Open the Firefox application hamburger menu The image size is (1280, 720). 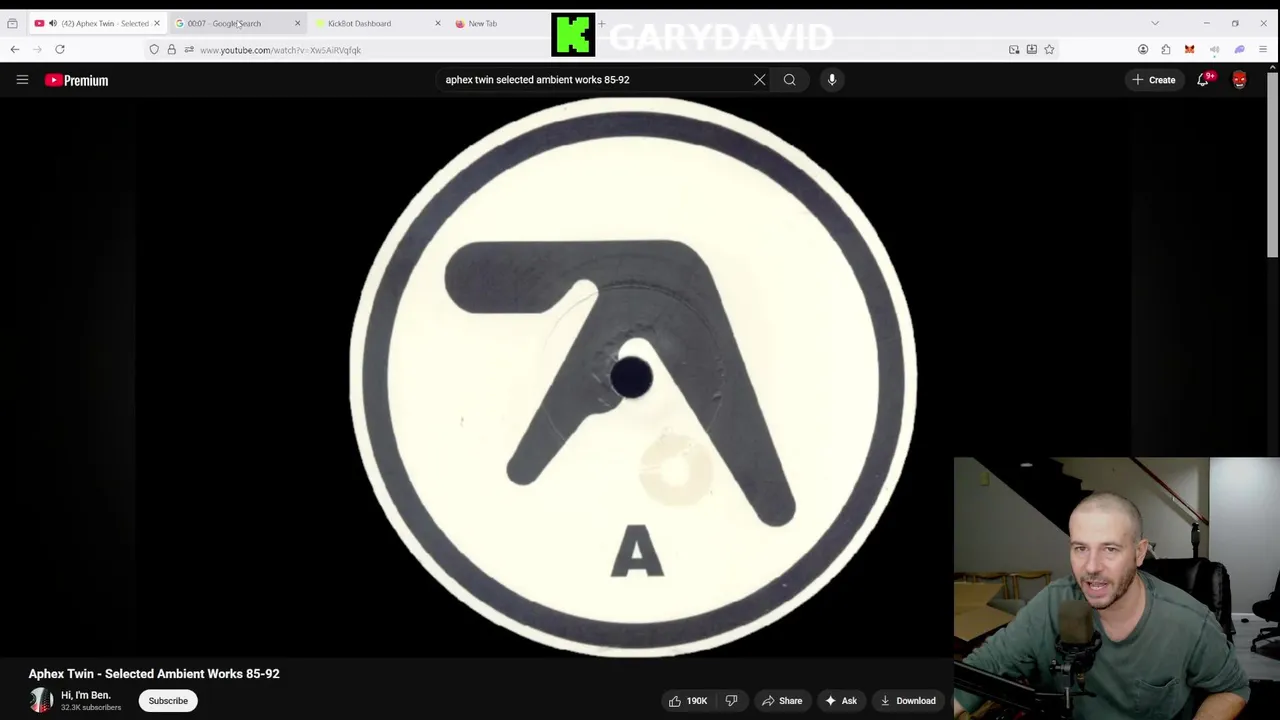[1263, 49]
